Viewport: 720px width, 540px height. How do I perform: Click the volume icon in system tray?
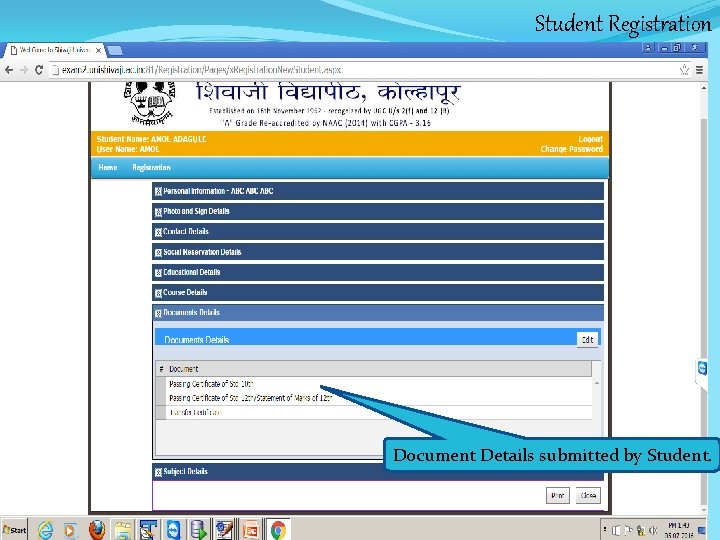[653, 531]
